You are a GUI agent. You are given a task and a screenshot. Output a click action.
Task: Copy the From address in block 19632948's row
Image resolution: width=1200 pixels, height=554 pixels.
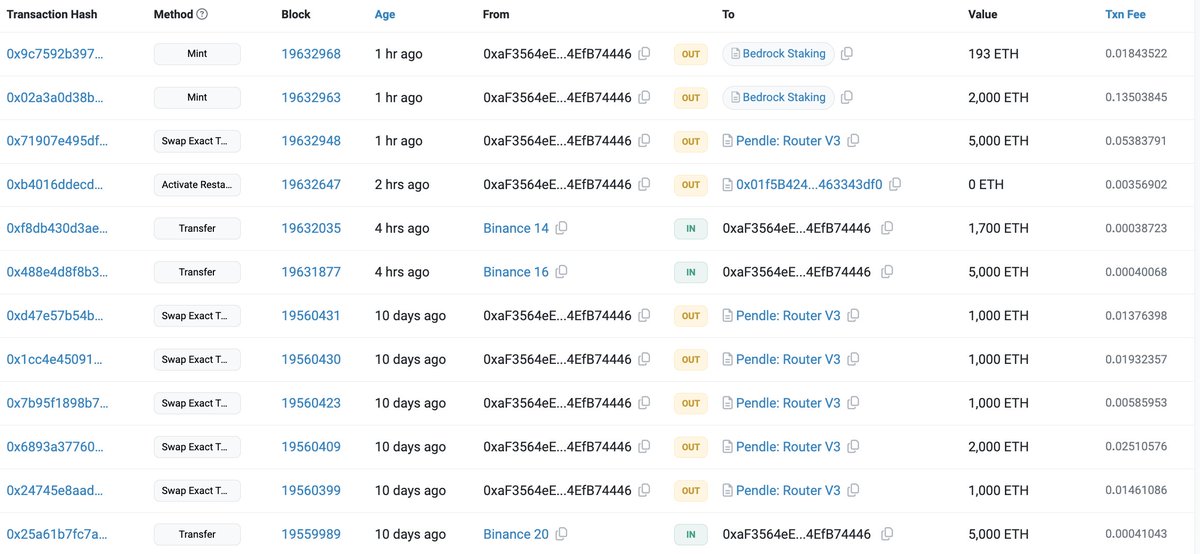(x=645, y=141)
